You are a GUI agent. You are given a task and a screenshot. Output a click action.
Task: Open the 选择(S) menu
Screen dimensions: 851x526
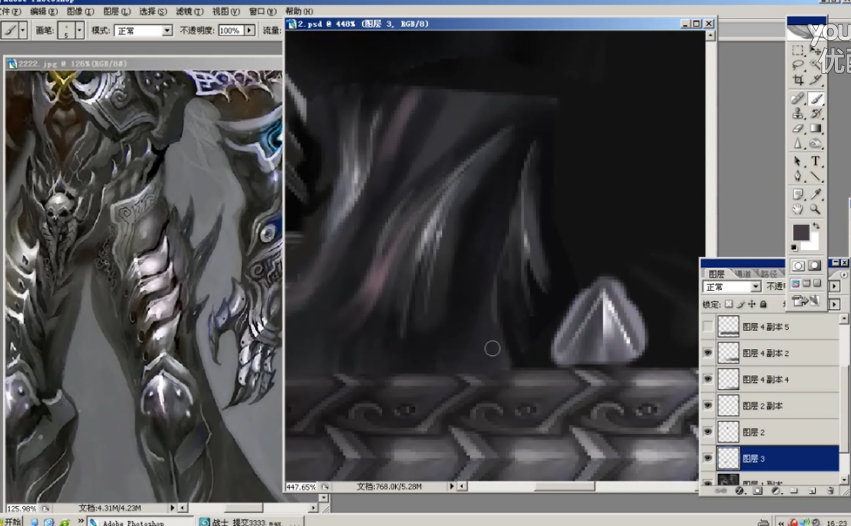click(x=153, y=11)
